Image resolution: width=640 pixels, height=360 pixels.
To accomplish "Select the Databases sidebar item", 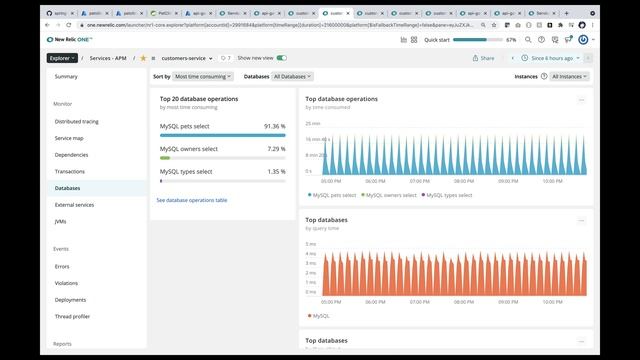I will click(97, 188).
